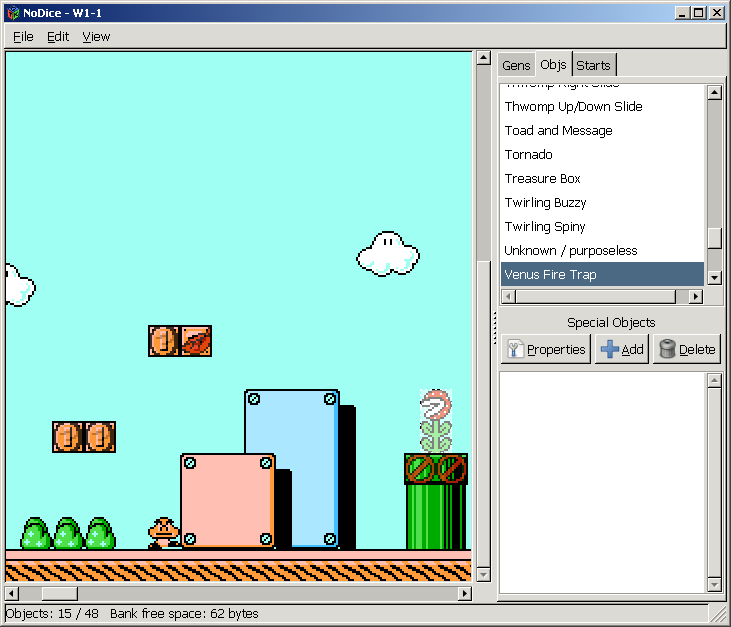Click object list scroll up arrow
The height and width of the screenshot is (627, 731).
coord(714,92)
